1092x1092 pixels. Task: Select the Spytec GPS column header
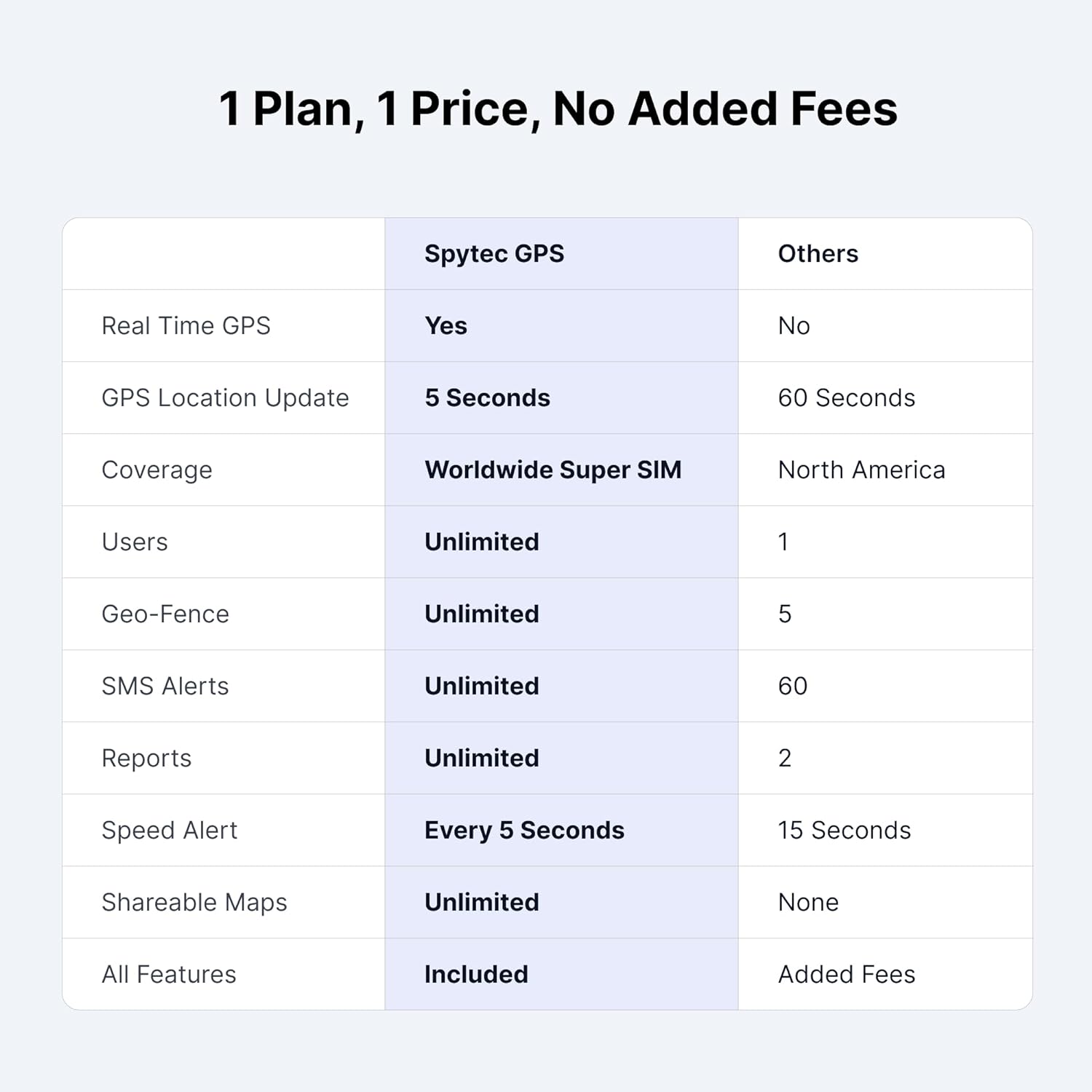point(494,253)
